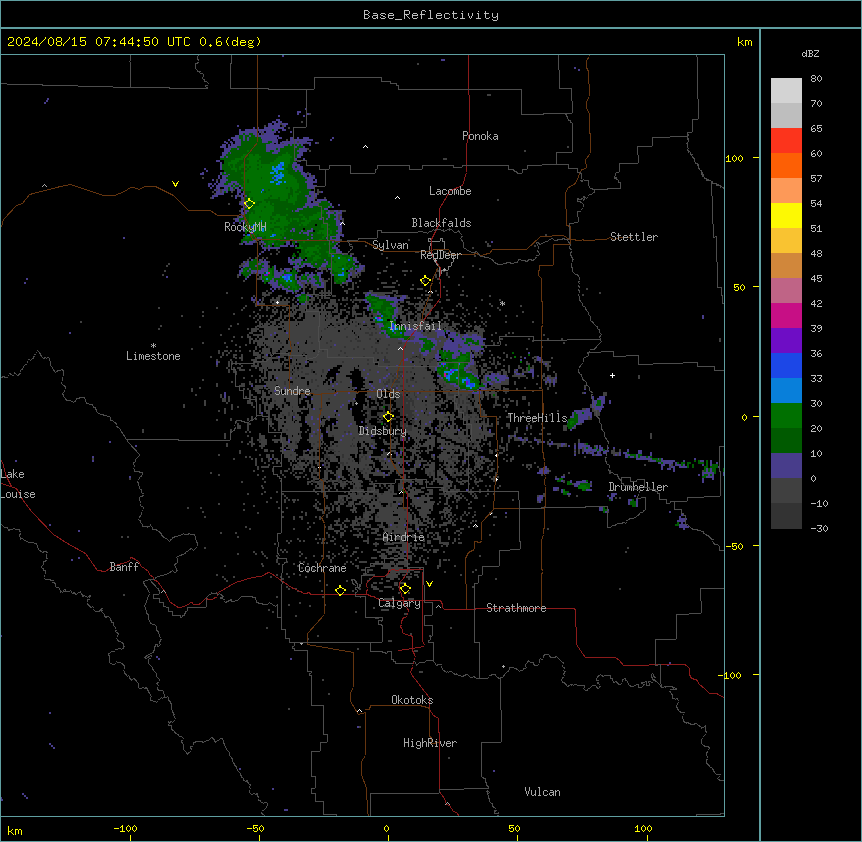
Task: Click the yellow V marker east of Calgary
Action: (x=429, y=584)
